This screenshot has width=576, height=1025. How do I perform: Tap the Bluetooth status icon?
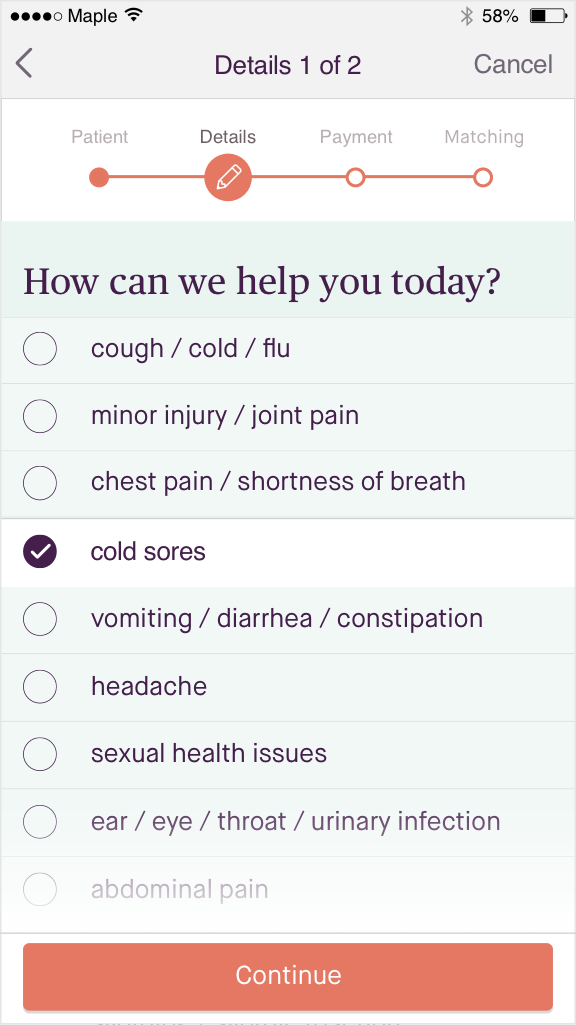coord(466,16)
